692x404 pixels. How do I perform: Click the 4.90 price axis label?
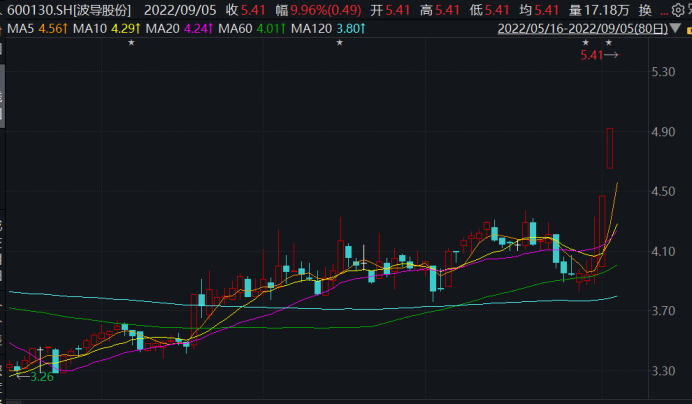[663, 132]
